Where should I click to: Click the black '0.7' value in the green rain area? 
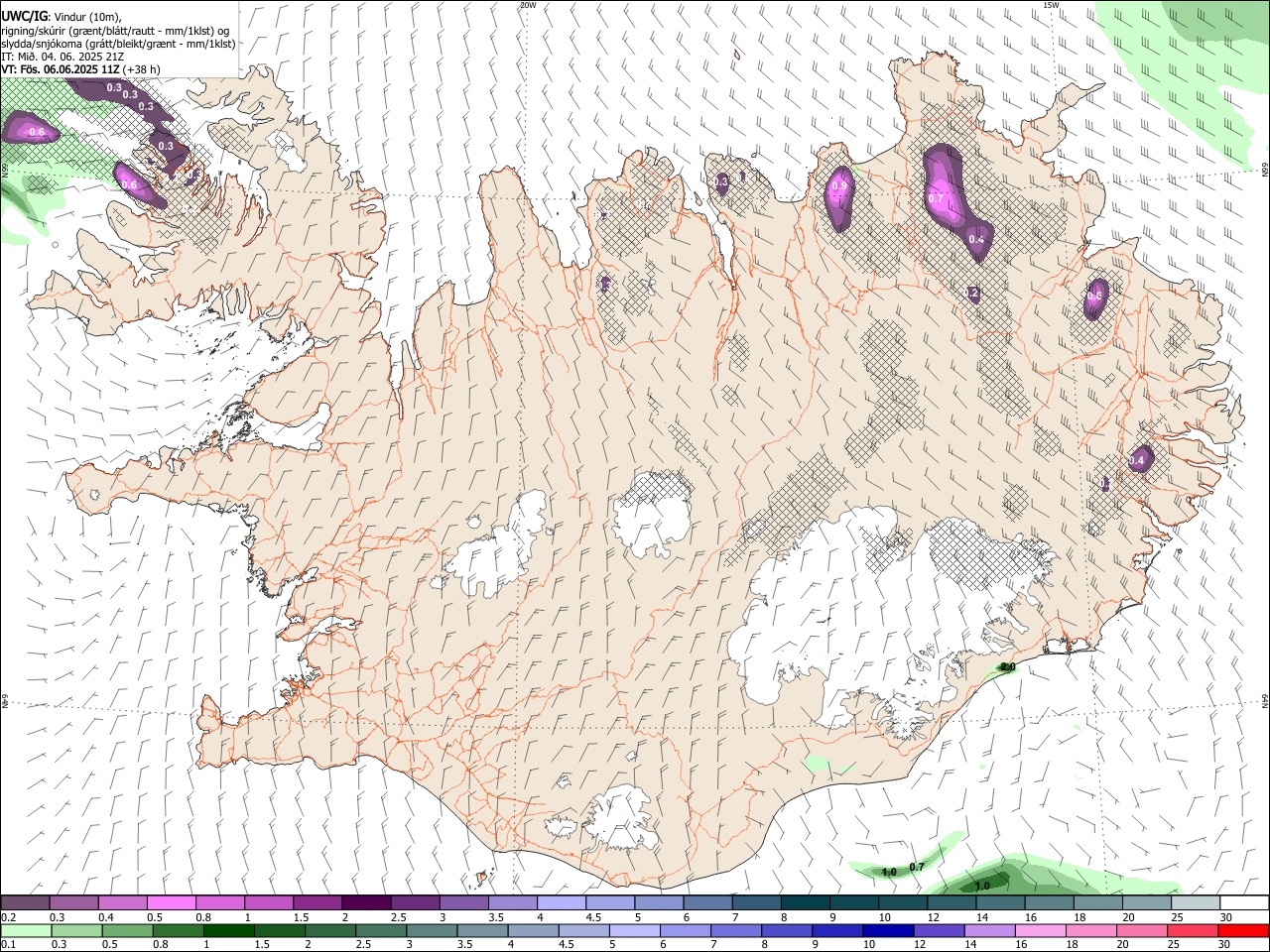point(917,867)
